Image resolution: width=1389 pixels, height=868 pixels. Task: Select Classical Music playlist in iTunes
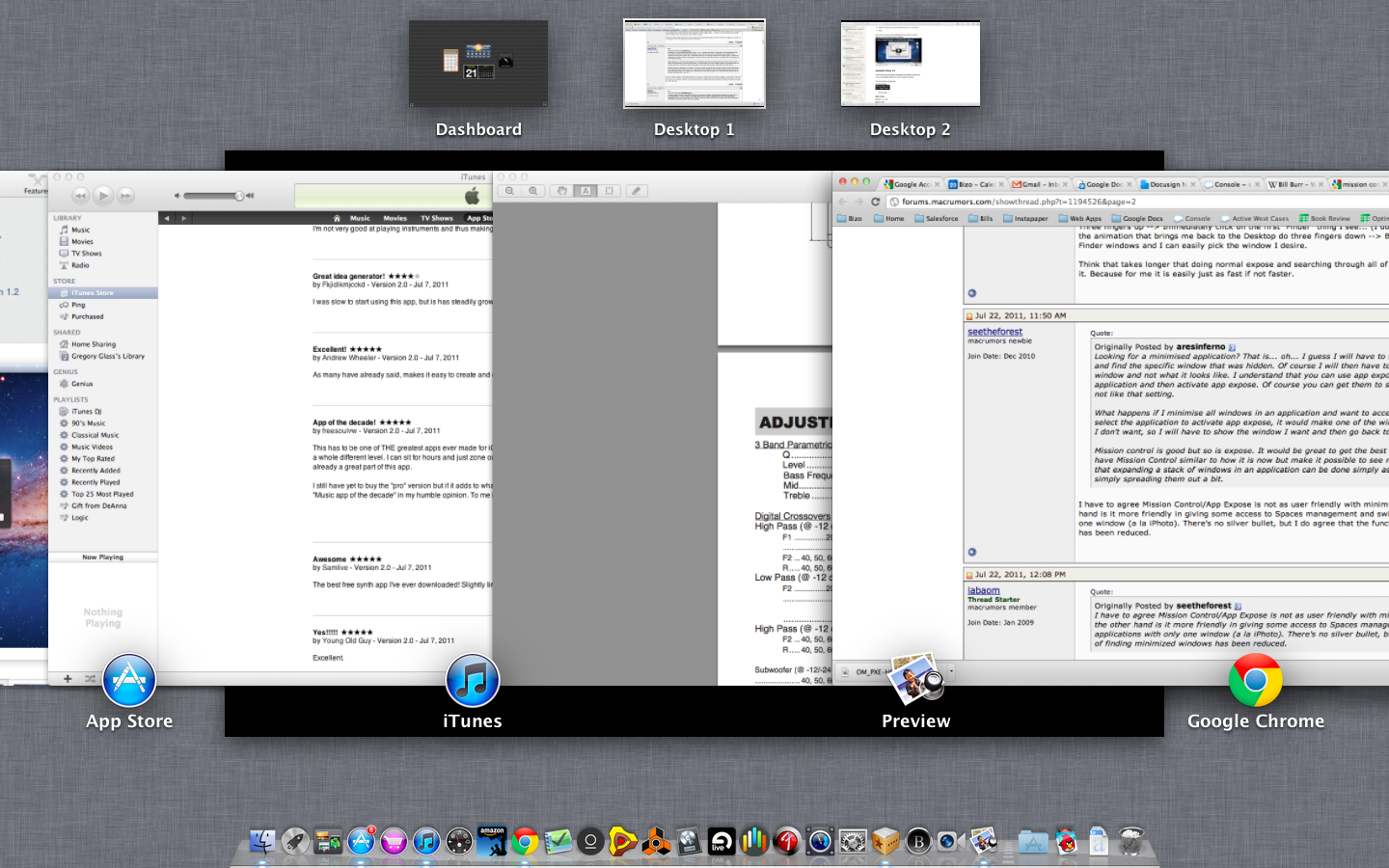pyautogui.click(x=95, y=435)
